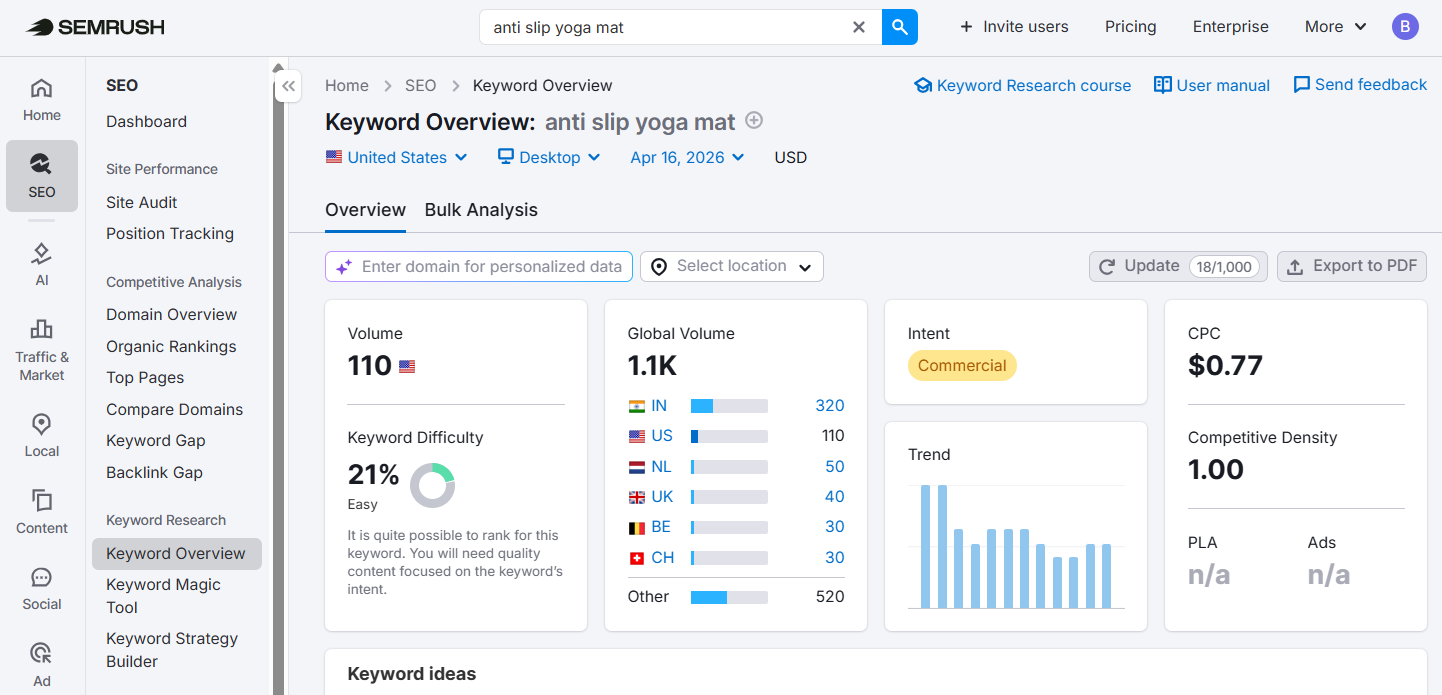
Task: Click the domain input for personalized data
Action: point(478,266)
